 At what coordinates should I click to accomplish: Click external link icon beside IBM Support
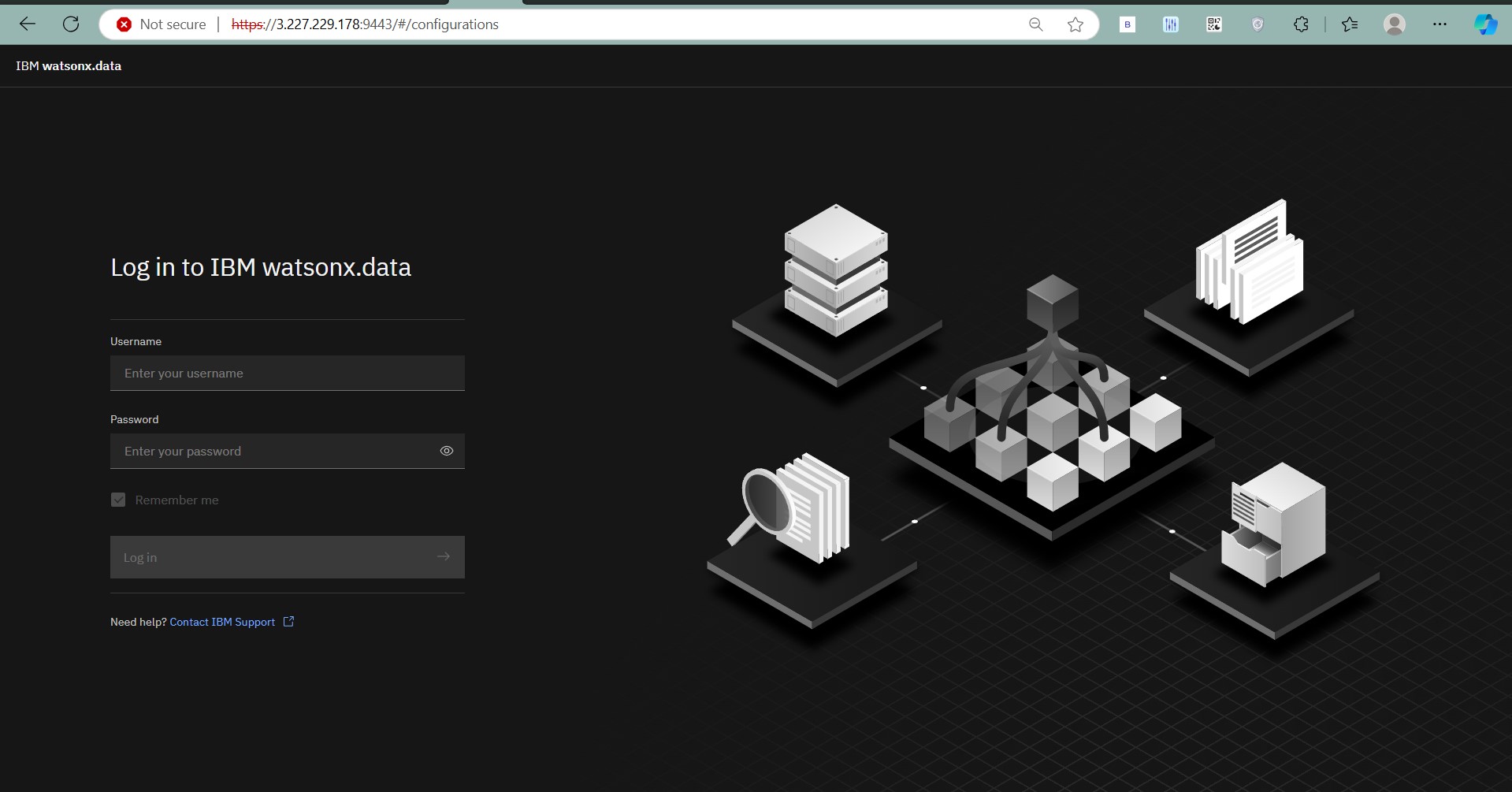(288, 622)
